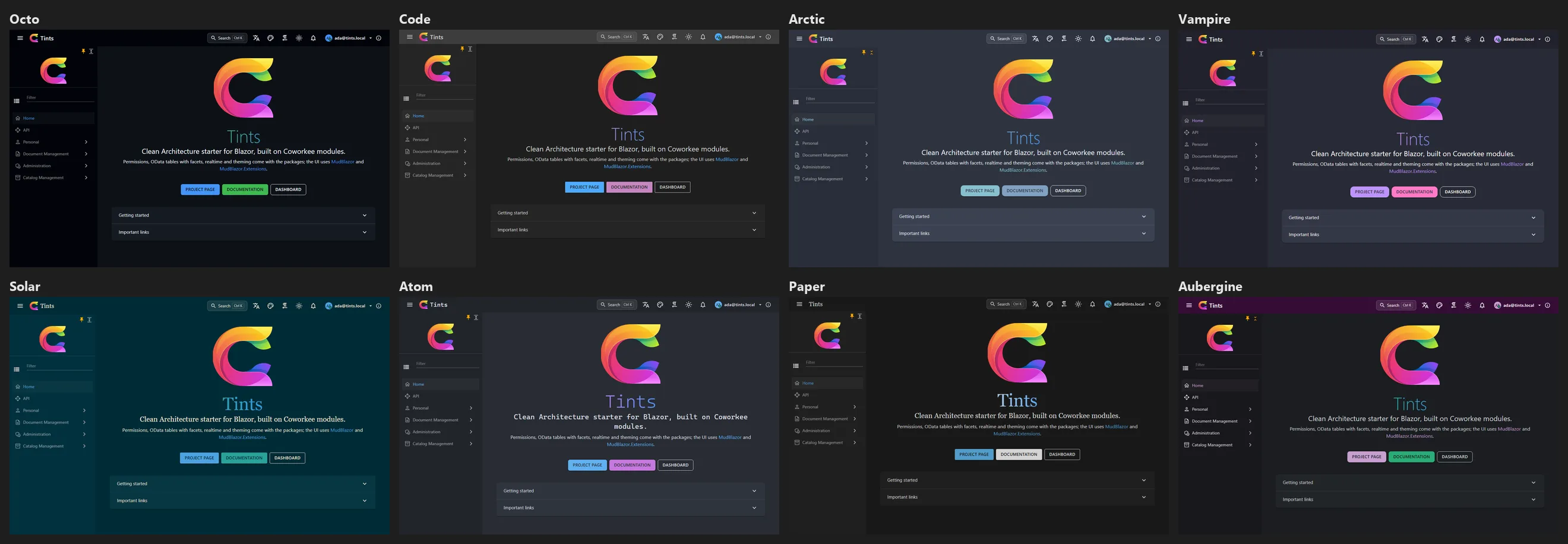Image resolution: width=1568 pixels, height=544 pixels.
Task: Toggle the sidebar pin in Vampire panel
Action: [1253, 53]
